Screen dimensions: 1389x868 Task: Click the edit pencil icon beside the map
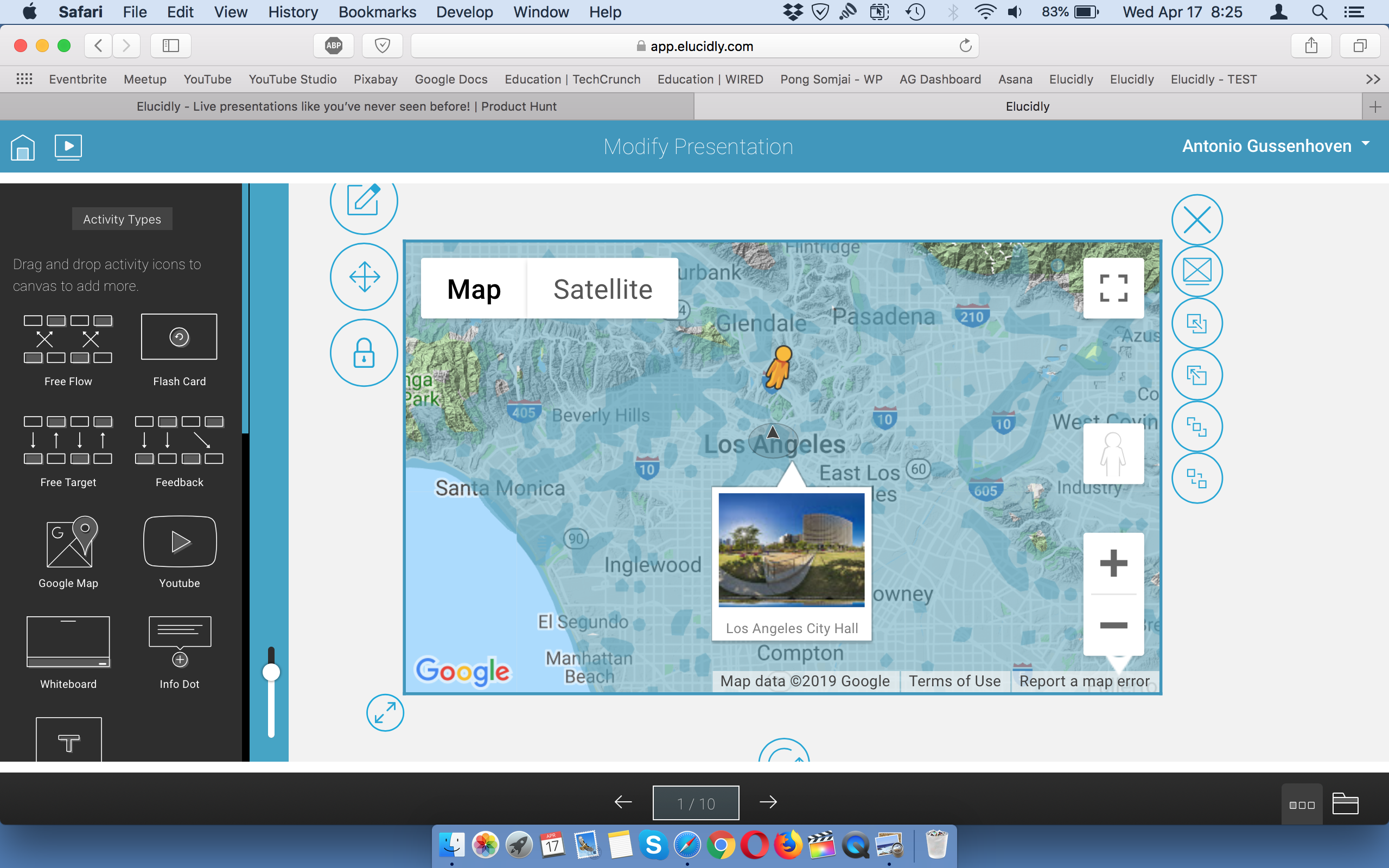point(364,200)
